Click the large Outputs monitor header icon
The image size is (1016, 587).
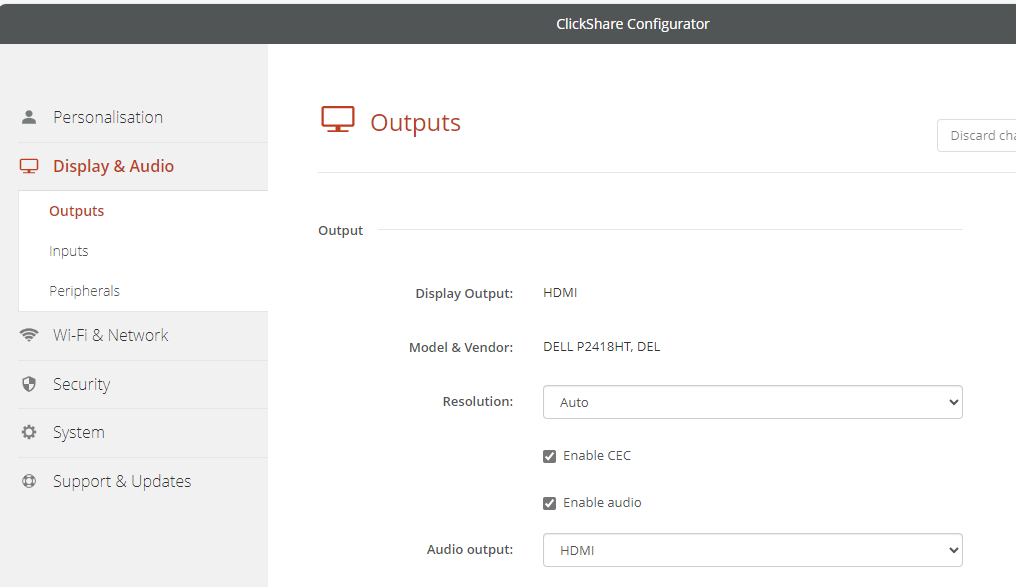(x=338, y=120)
